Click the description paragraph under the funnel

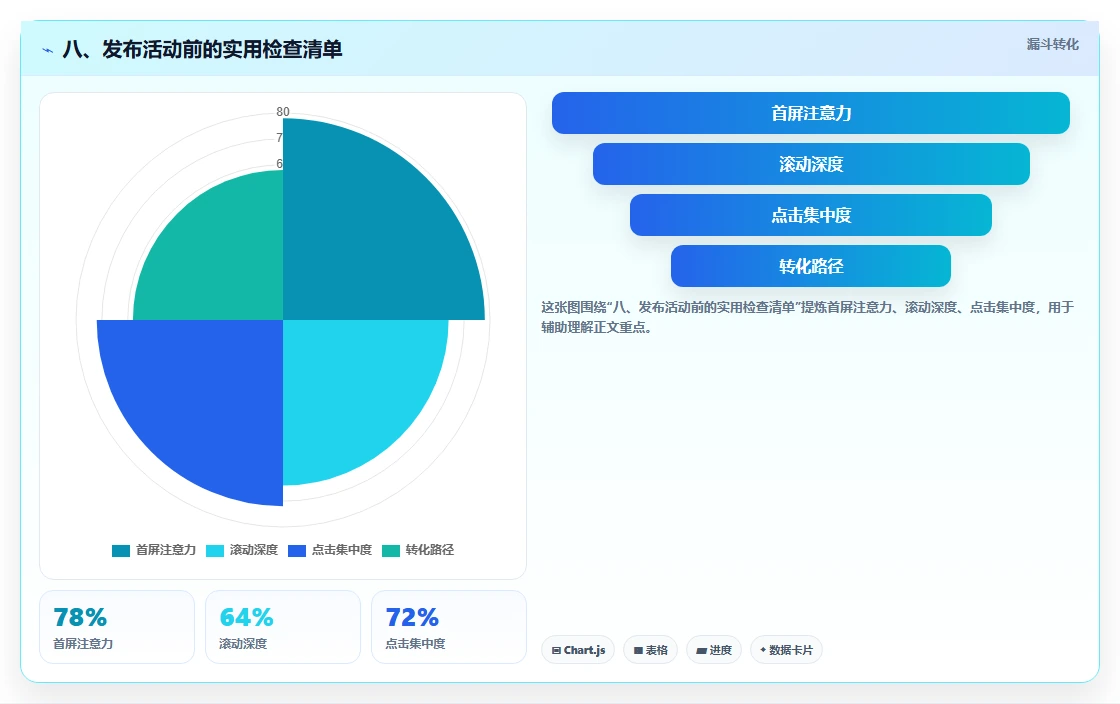[x=807, y=317]
